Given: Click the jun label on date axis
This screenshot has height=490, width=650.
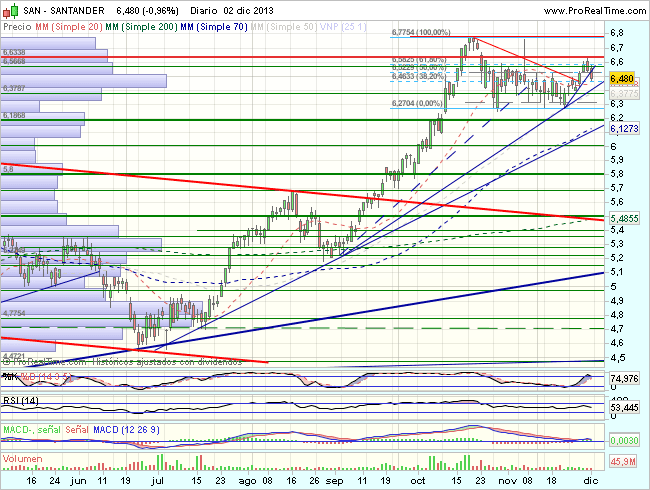Looking at the screenshot, I should coord(78,481).
